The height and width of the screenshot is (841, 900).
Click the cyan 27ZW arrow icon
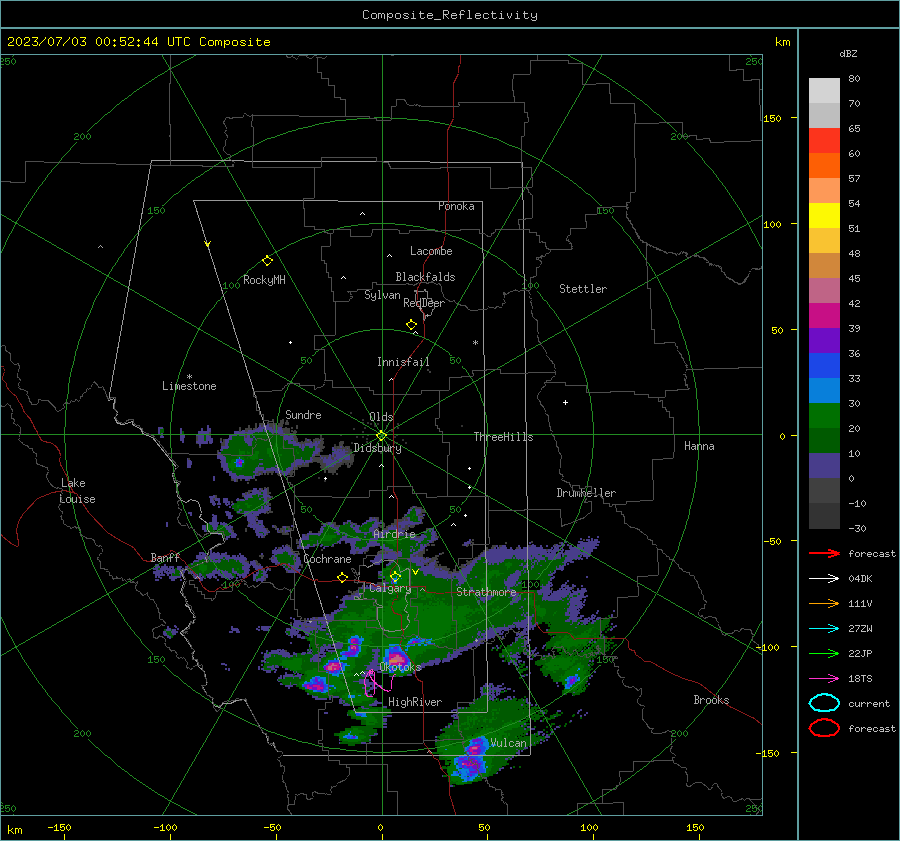point(824,629)
